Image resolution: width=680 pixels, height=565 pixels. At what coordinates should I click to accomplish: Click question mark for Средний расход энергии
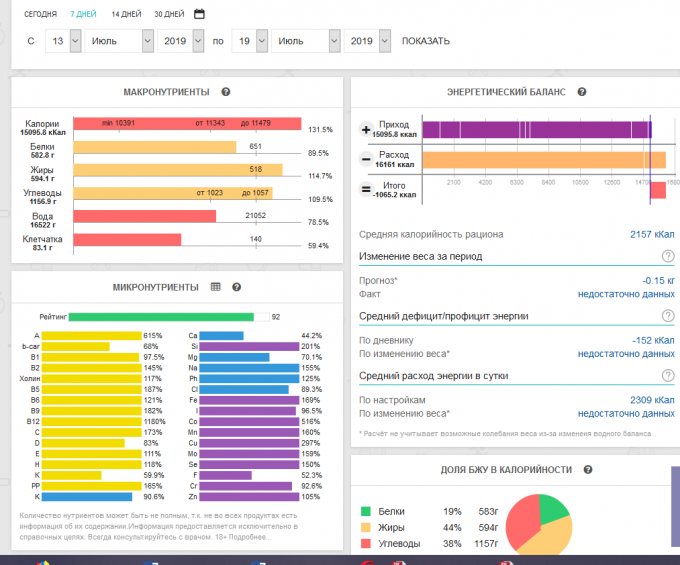667,375
